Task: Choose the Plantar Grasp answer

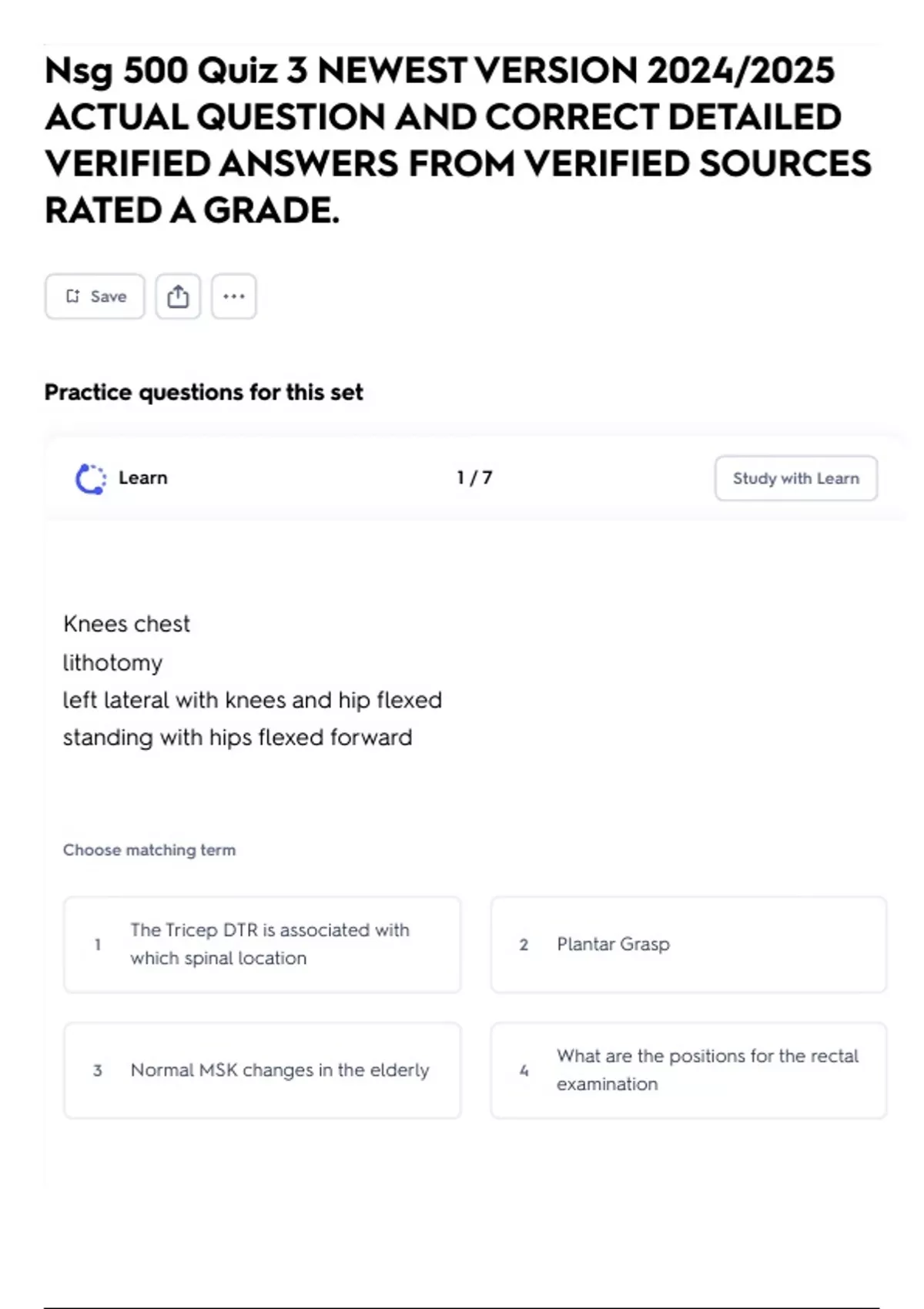Action: (x=689, y=944)
